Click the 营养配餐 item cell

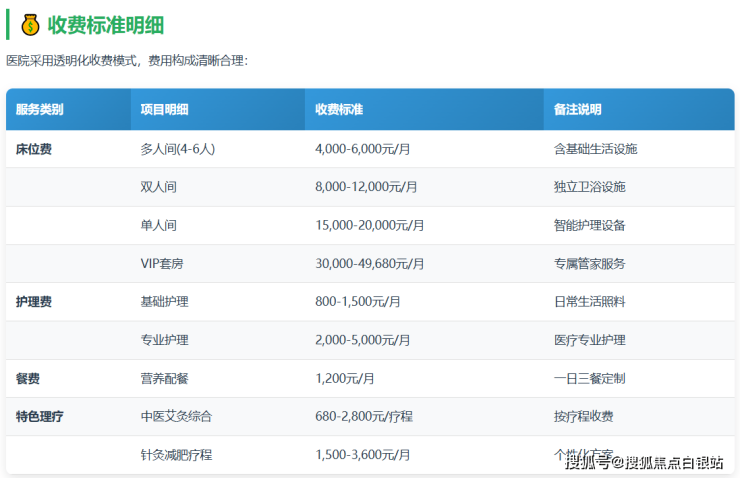point(165,379)
